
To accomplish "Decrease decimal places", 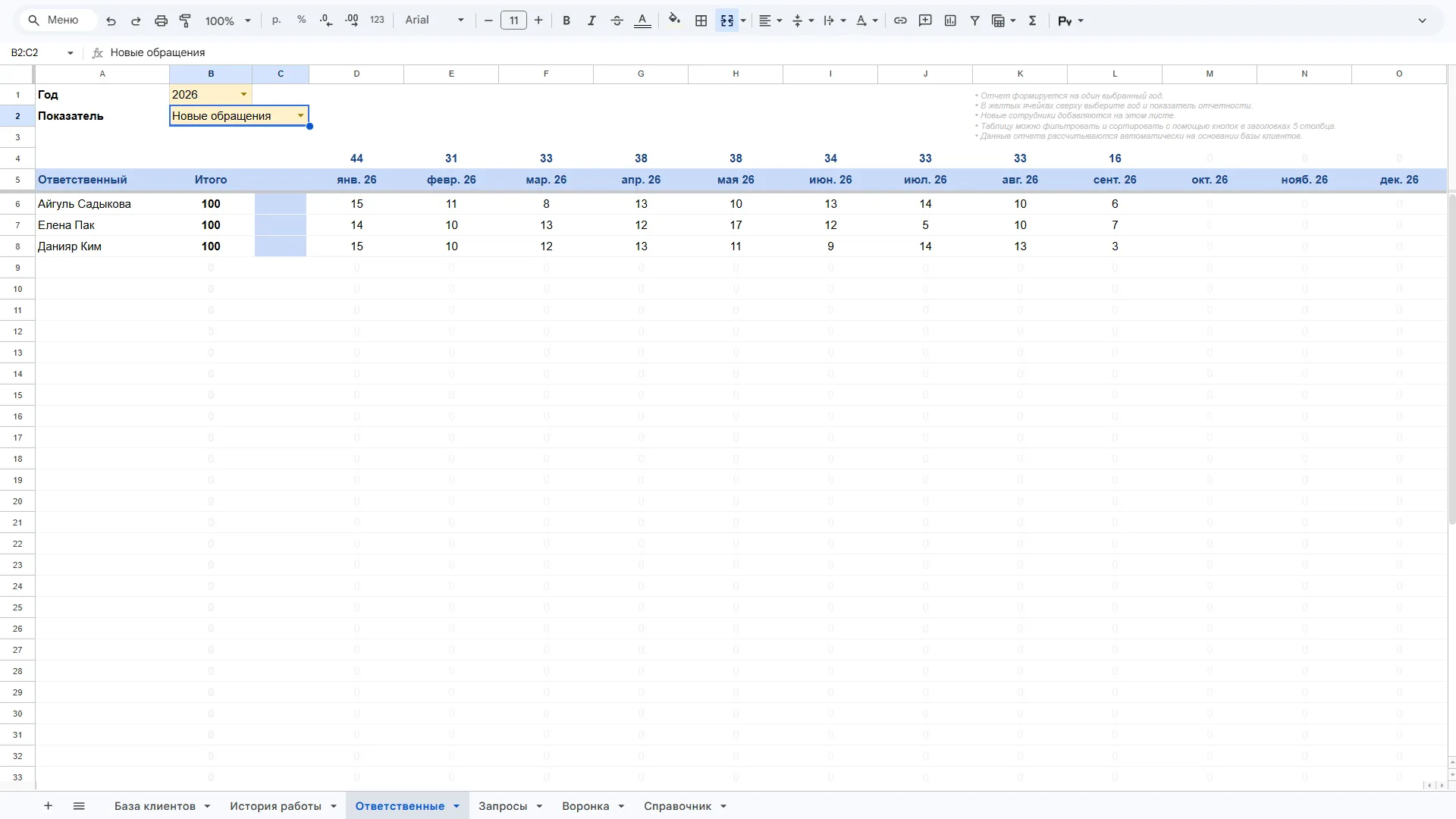I will click(327, 20).
